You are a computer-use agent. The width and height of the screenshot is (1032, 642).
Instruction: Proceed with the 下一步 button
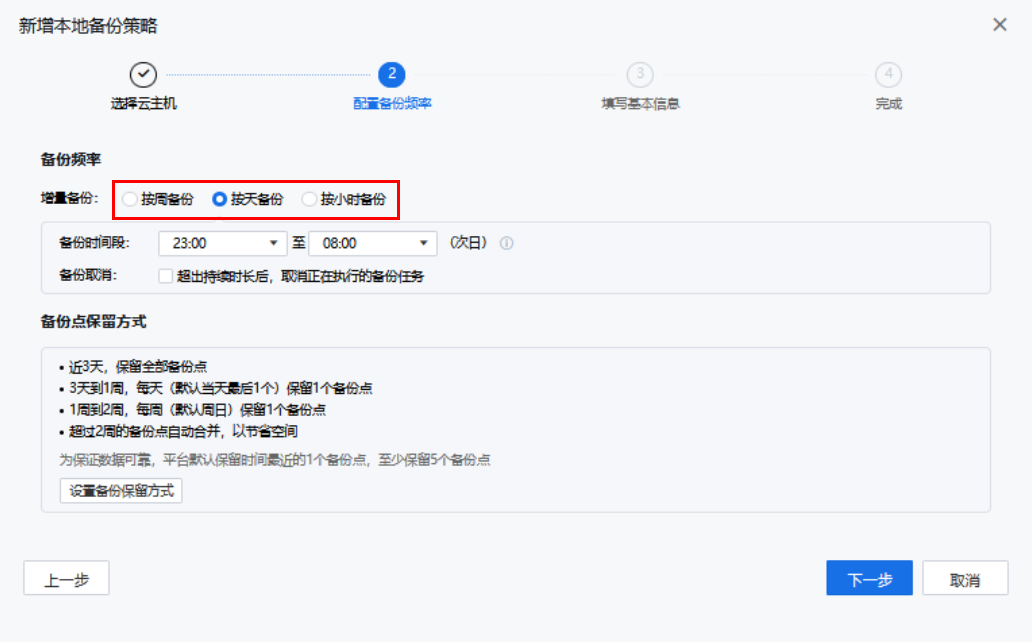[869, 579]
